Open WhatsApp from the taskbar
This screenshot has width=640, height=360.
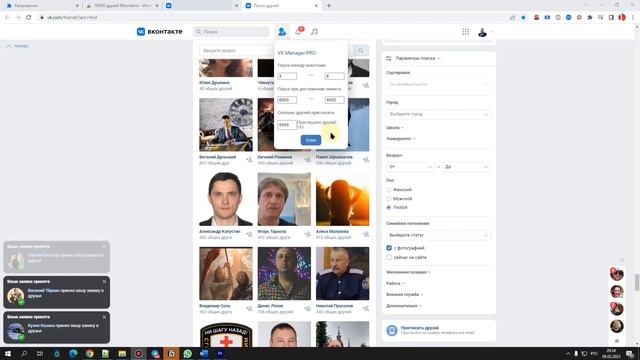tap(187, 353)
